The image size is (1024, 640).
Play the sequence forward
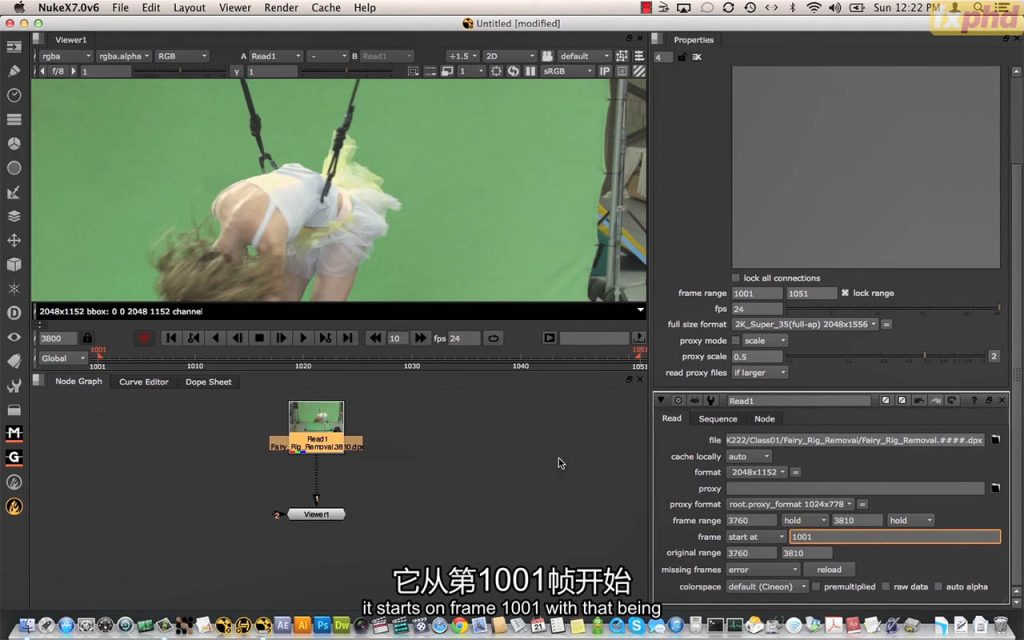[303, 338]
